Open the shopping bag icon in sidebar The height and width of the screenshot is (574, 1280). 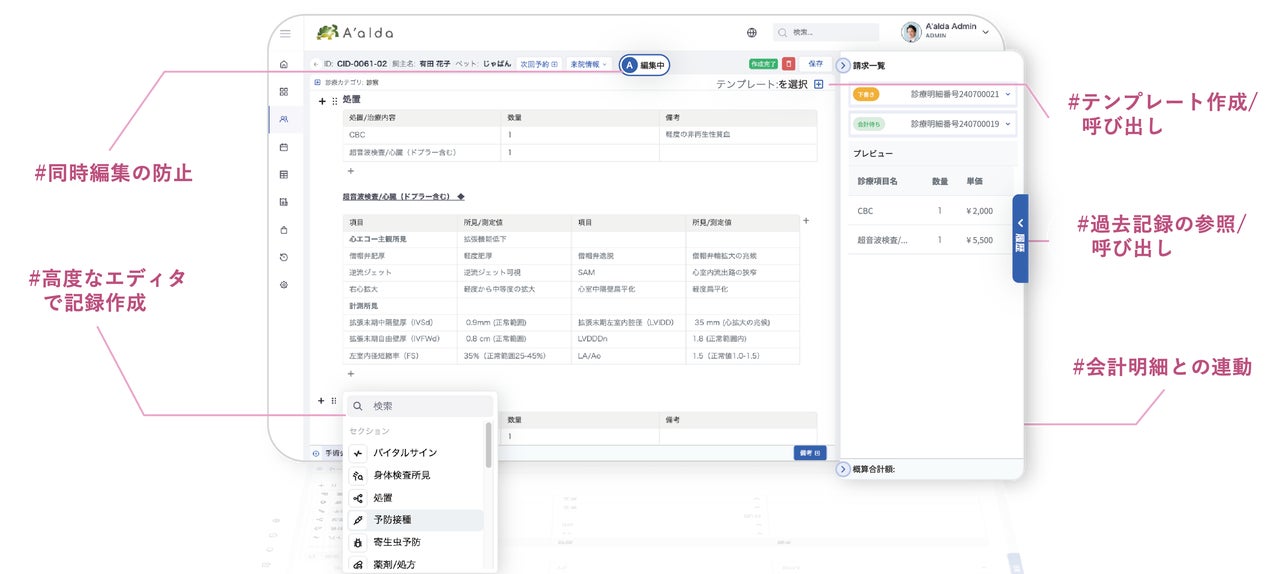(284, 230)
